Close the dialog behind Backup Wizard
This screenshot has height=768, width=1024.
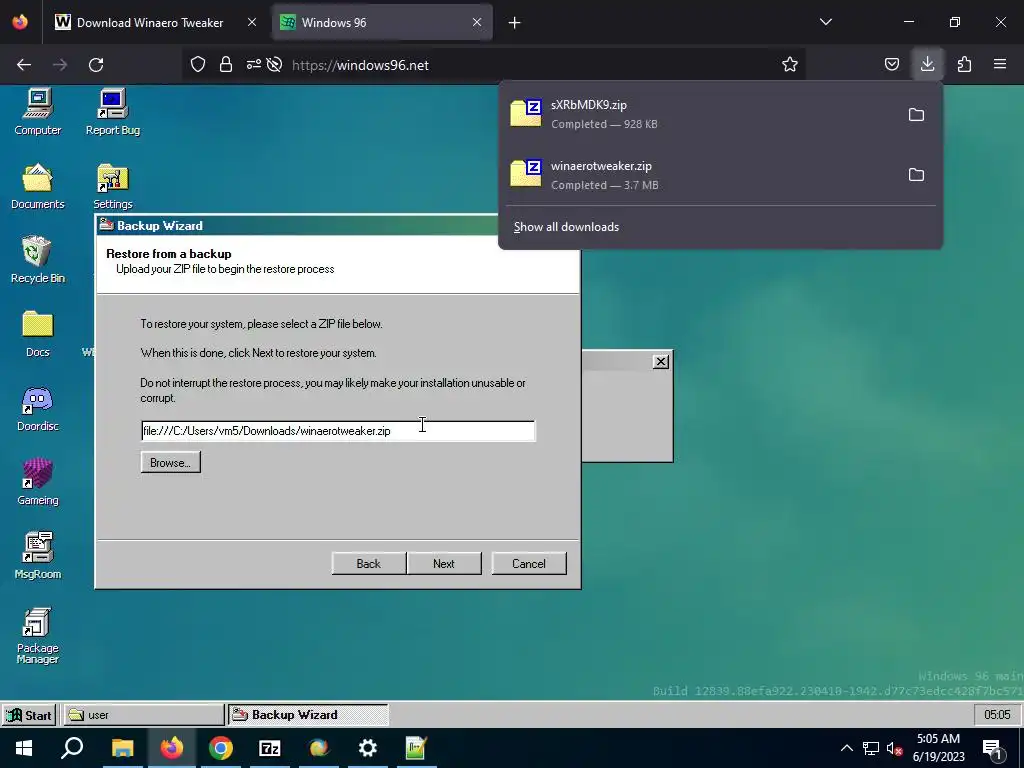(x=661, y=362)
